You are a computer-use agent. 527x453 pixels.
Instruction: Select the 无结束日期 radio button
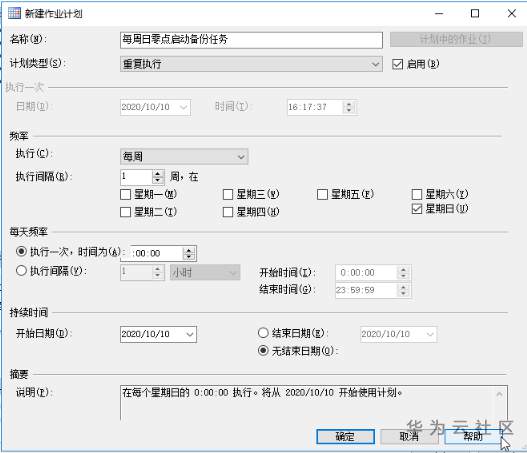(x=263, y=351)
